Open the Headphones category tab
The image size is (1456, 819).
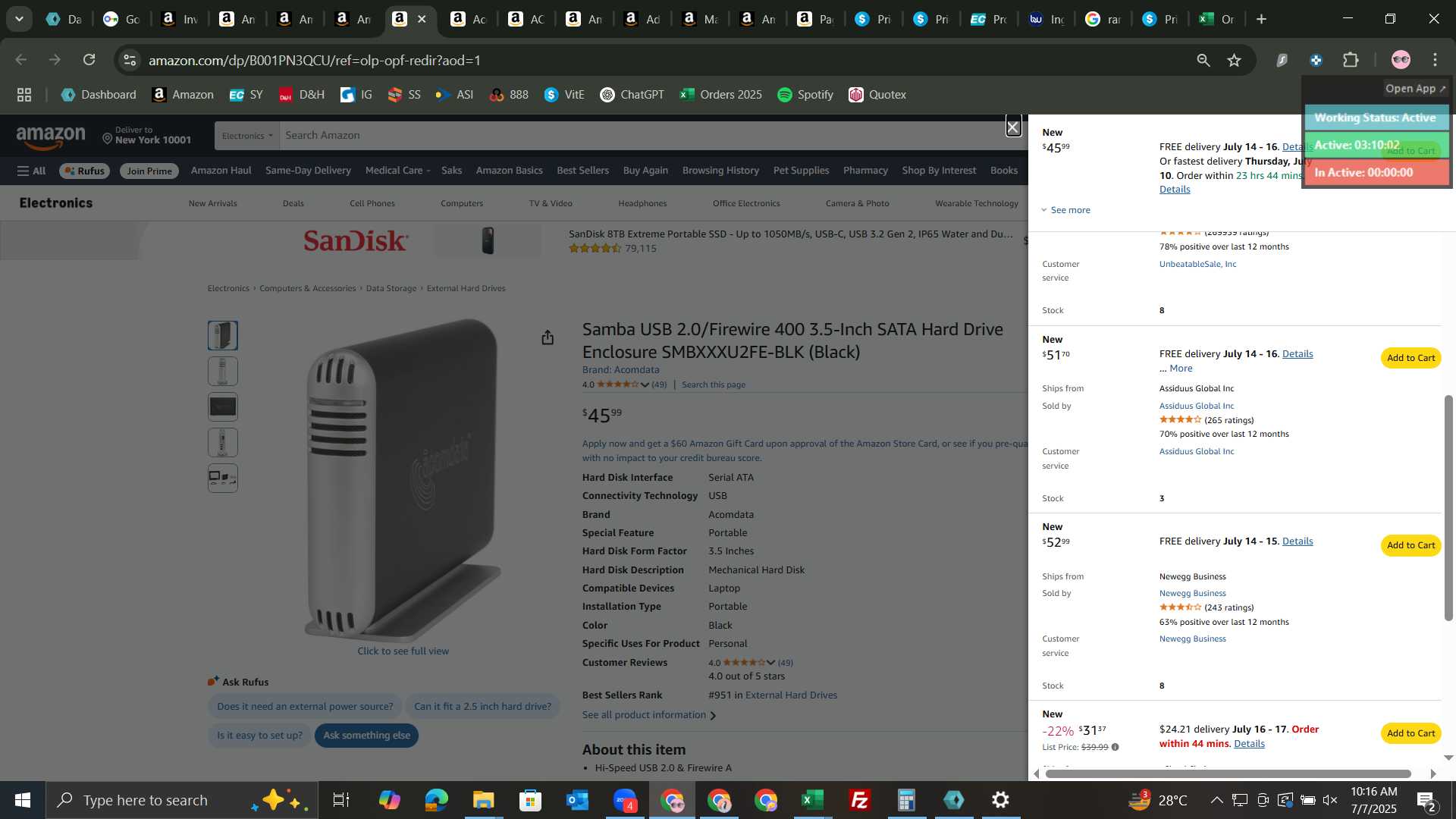(642, 203)
